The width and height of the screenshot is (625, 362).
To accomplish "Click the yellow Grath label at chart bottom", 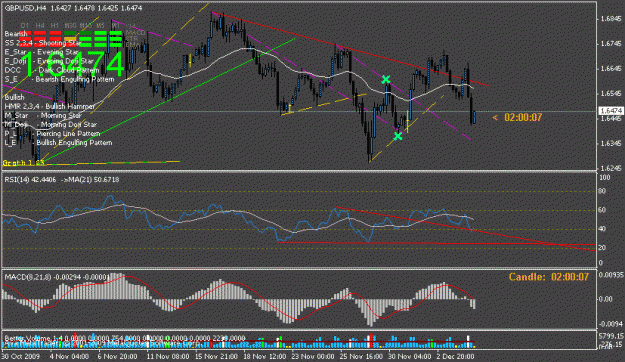I will pos(24,163).
